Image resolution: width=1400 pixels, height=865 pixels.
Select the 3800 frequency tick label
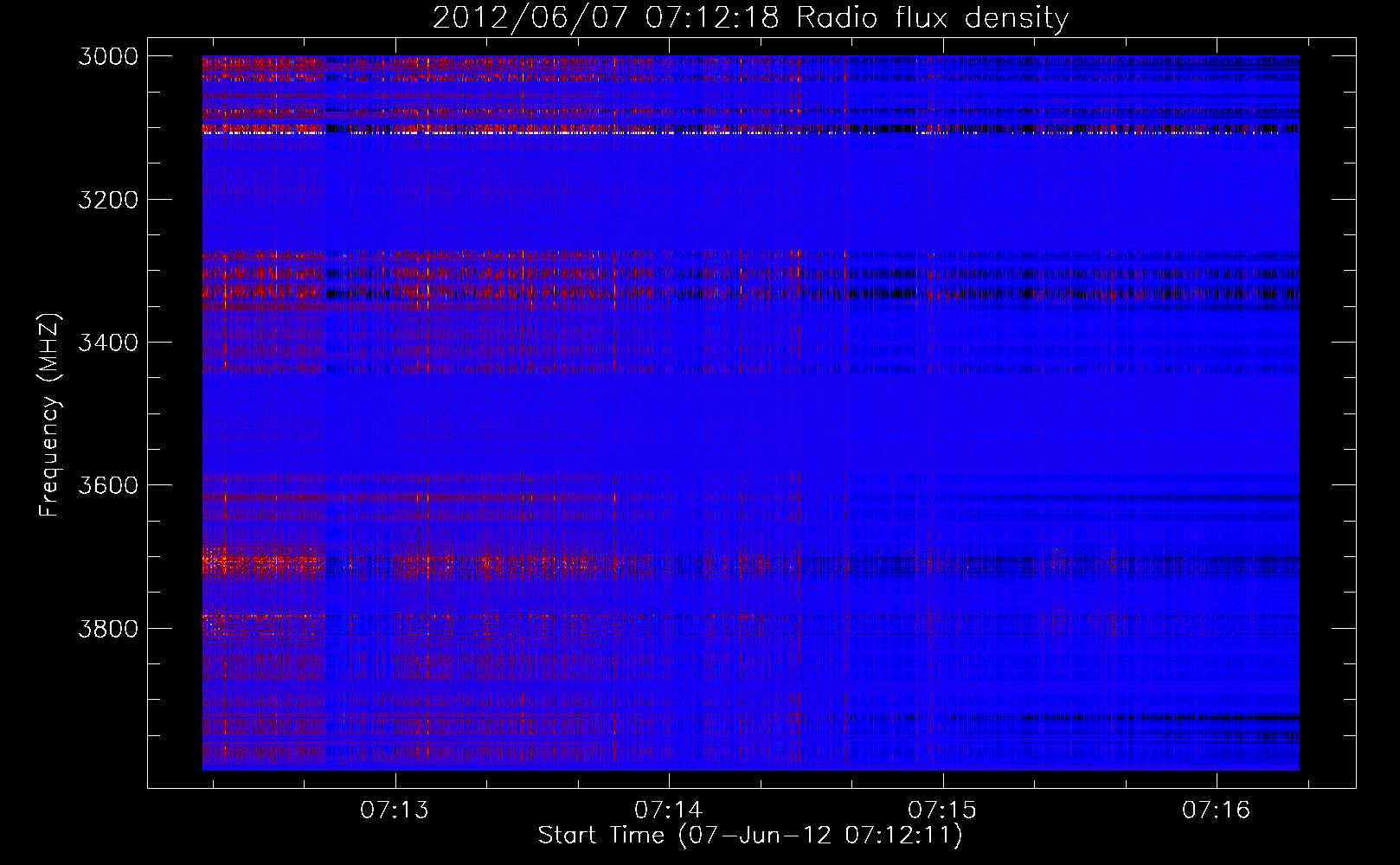point(108,629)
